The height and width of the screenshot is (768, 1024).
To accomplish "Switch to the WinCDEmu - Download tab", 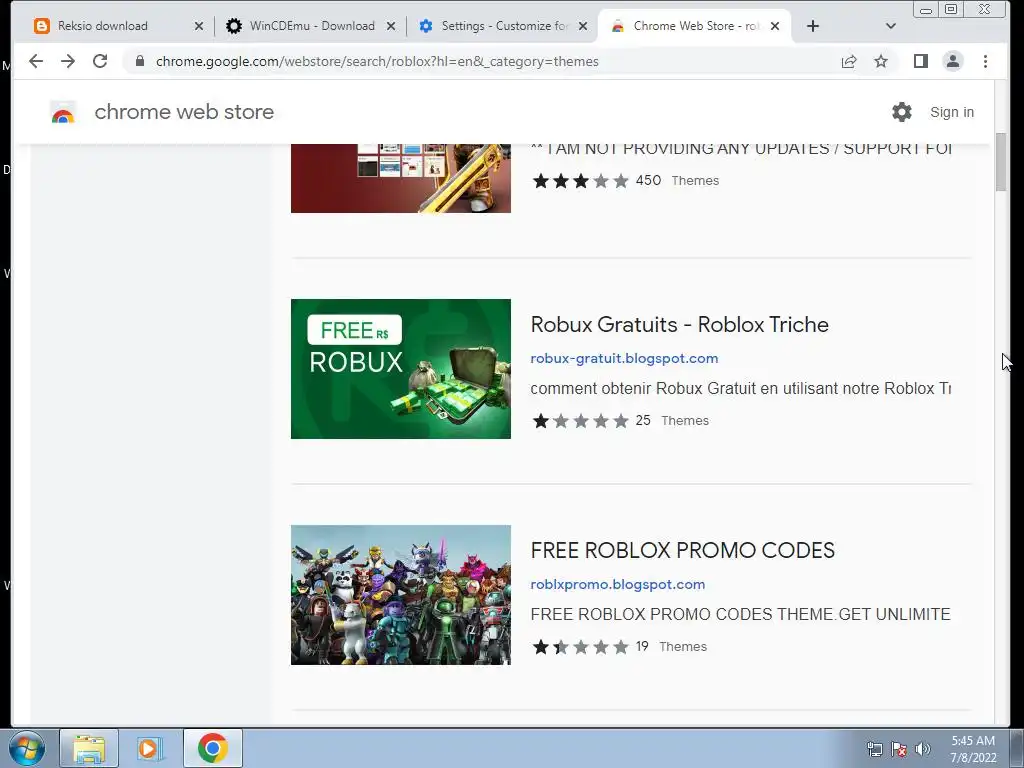I will [x=311, y=26].
